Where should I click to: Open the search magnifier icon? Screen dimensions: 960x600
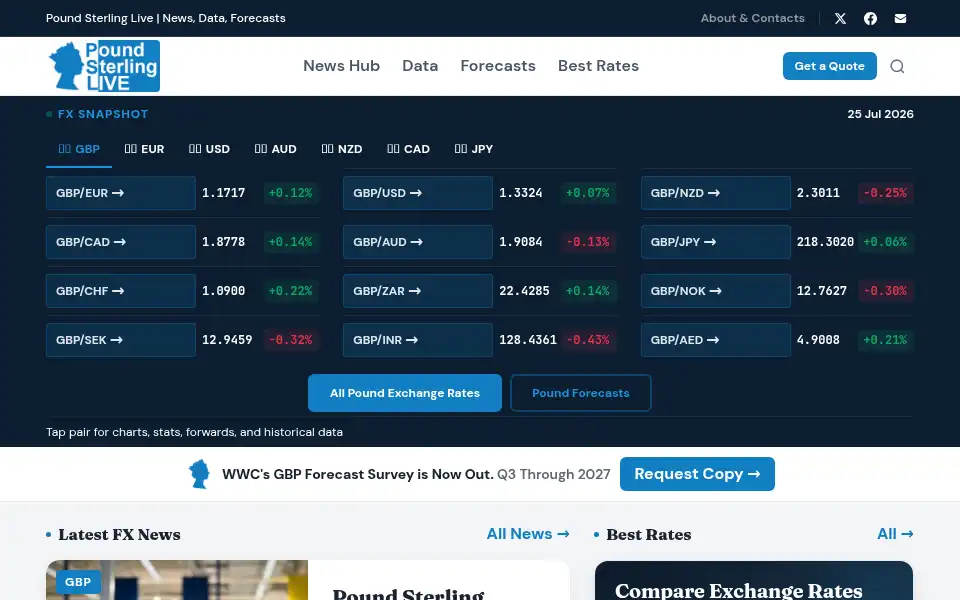(x=897, y=66)
